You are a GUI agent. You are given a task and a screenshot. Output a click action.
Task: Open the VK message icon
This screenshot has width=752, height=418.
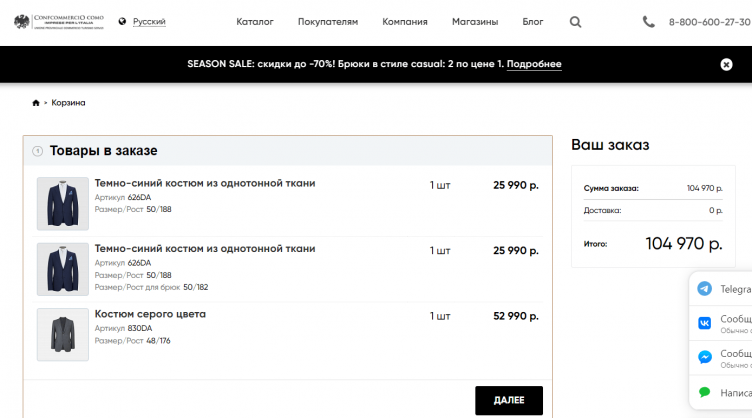coord(705,323)
